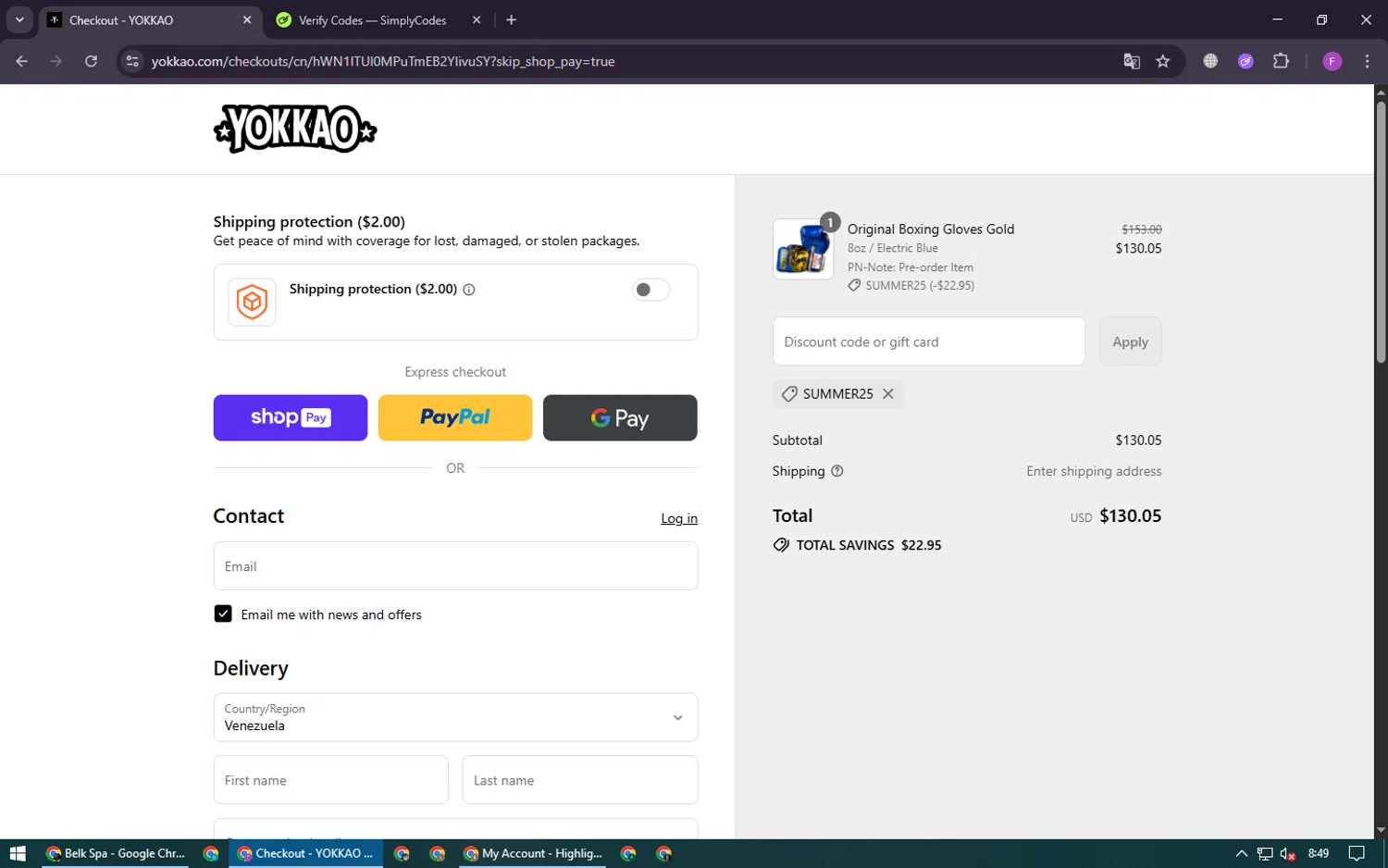Click the taskbar clock showing 8:49
This screenshot has width=1388, height=868.
coord(1319,853)
